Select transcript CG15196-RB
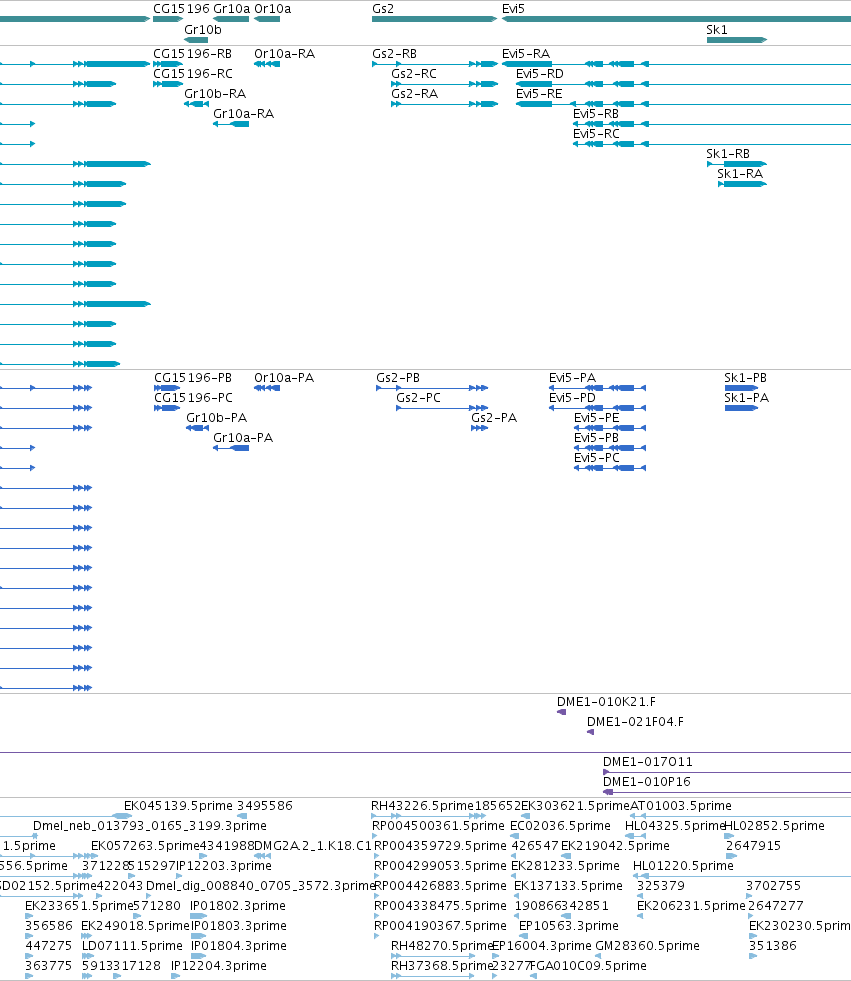Screen dimensions: 851x981 tap(193, 54)
